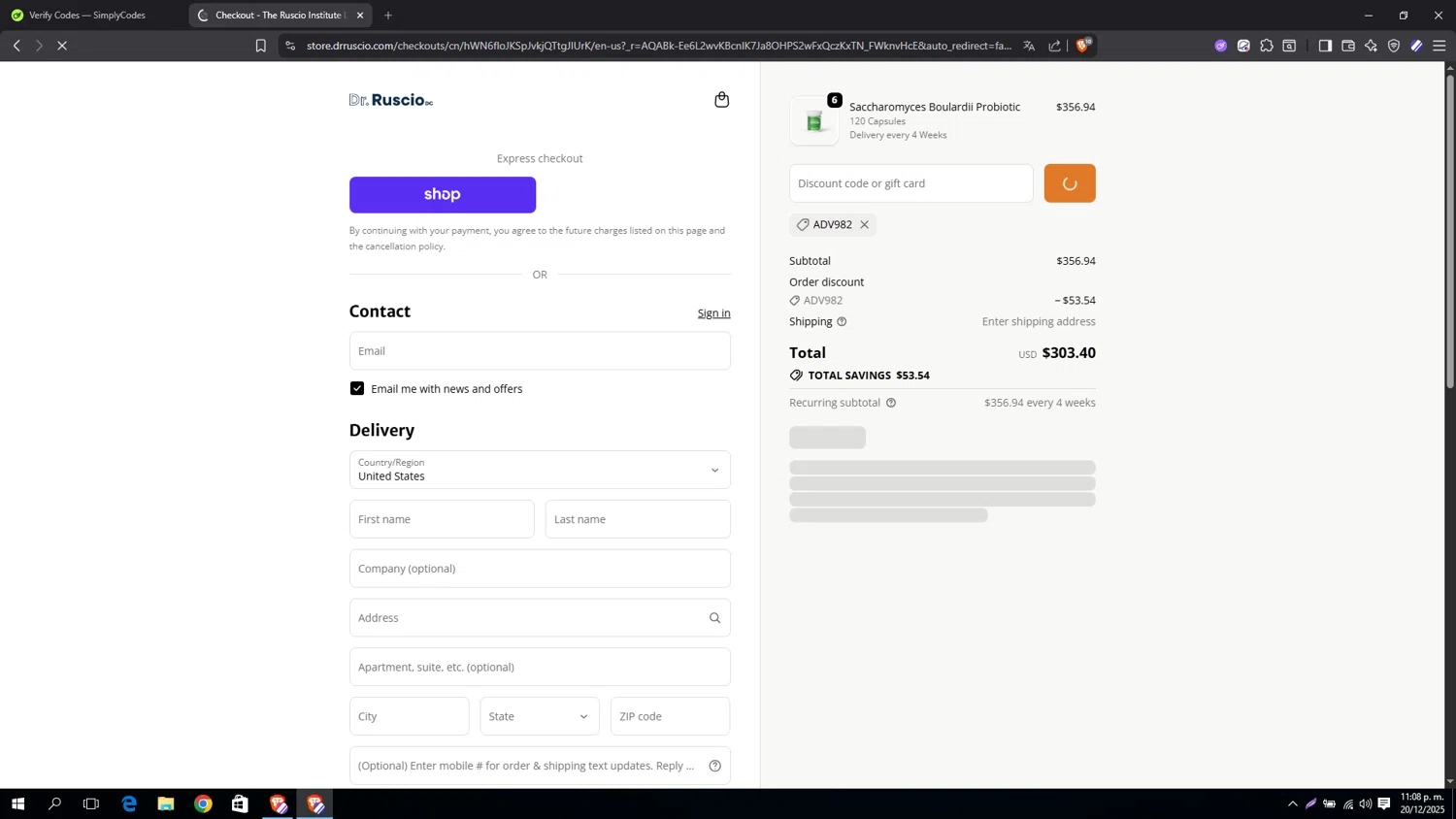Screen dimensions: 1456x819
Task: Click the Sign in link
Action: [713, 313]
